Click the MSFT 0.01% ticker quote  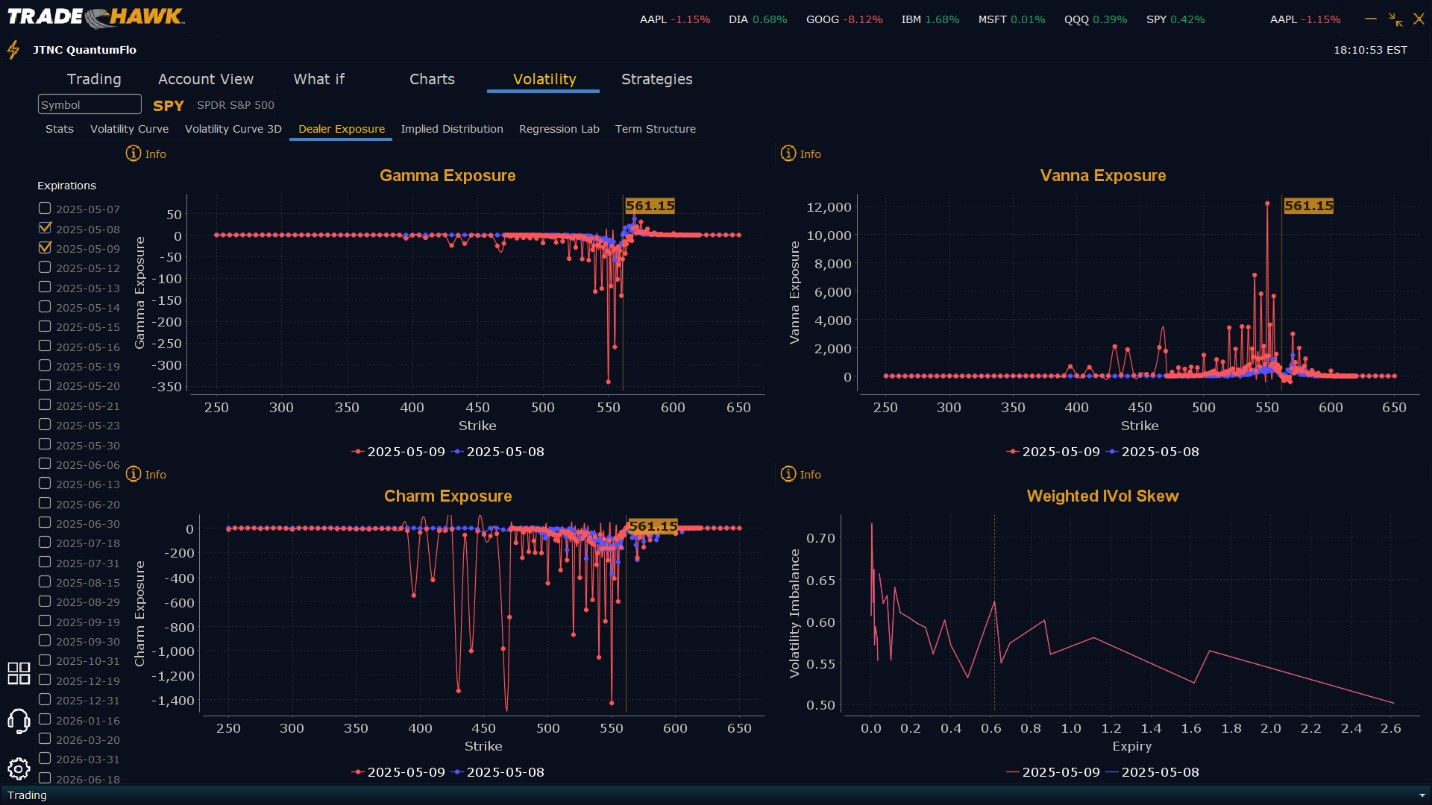pos(1011,19)
